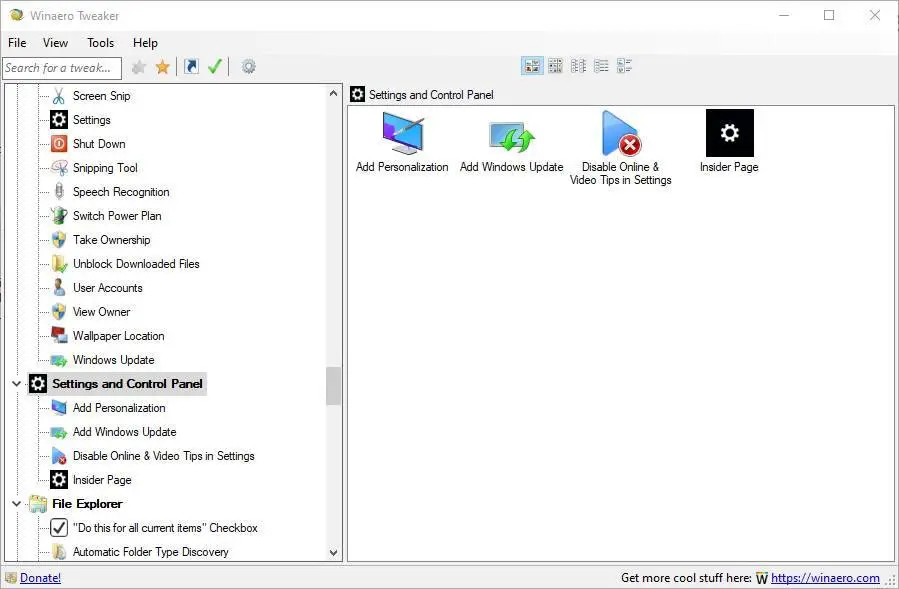899x589 pixels.
Task: Open the Help menu
Action: pos(145,43)
